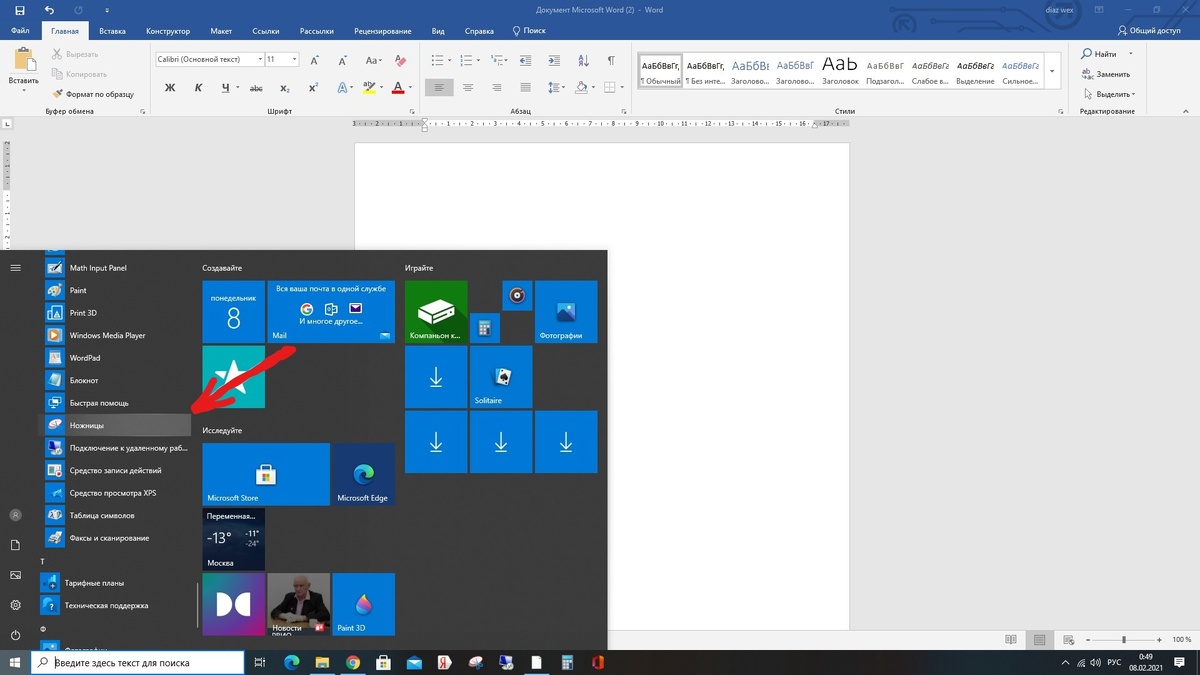Image resolution: width=1200 pixels, height=675 pixels.
Task: Show or hide paragraph marks (¶)
Action: (x=611, y=60)
